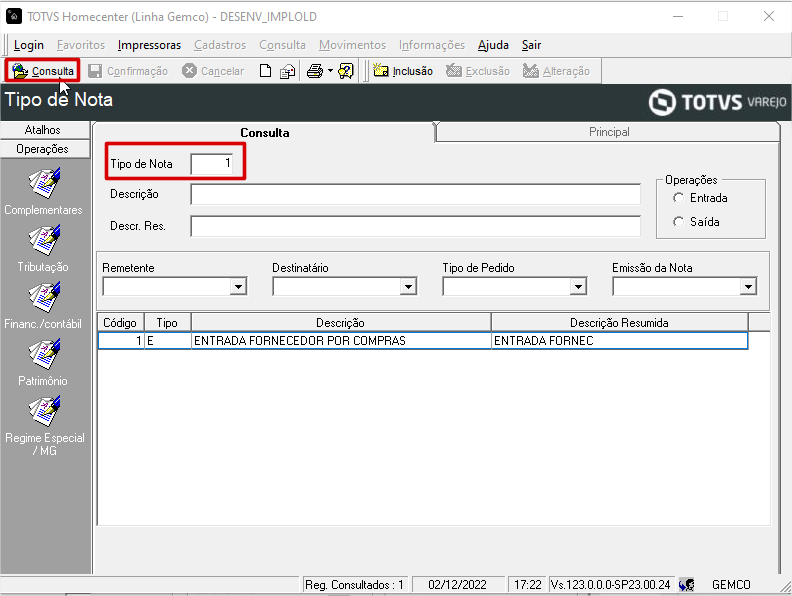Click the Alteração toolbar button

(x=556, y=71)
